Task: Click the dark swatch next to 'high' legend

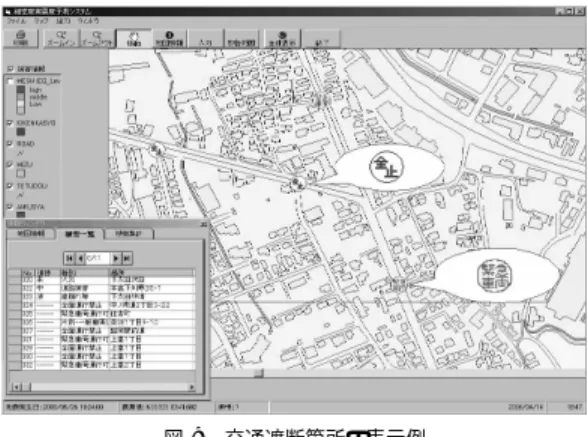Action: 21,90
